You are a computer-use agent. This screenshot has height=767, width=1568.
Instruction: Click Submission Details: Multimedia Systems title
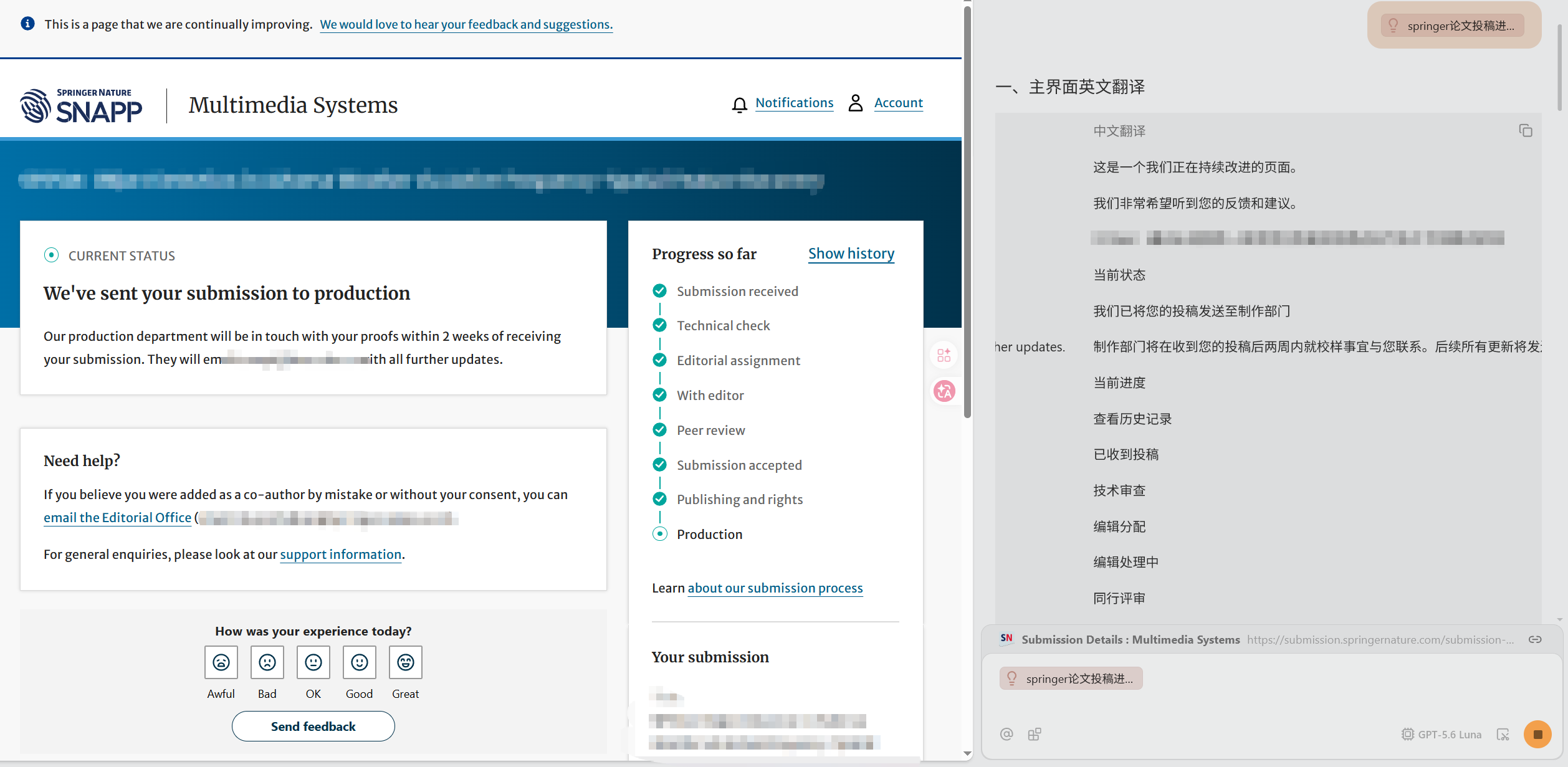pos(1131,640)
